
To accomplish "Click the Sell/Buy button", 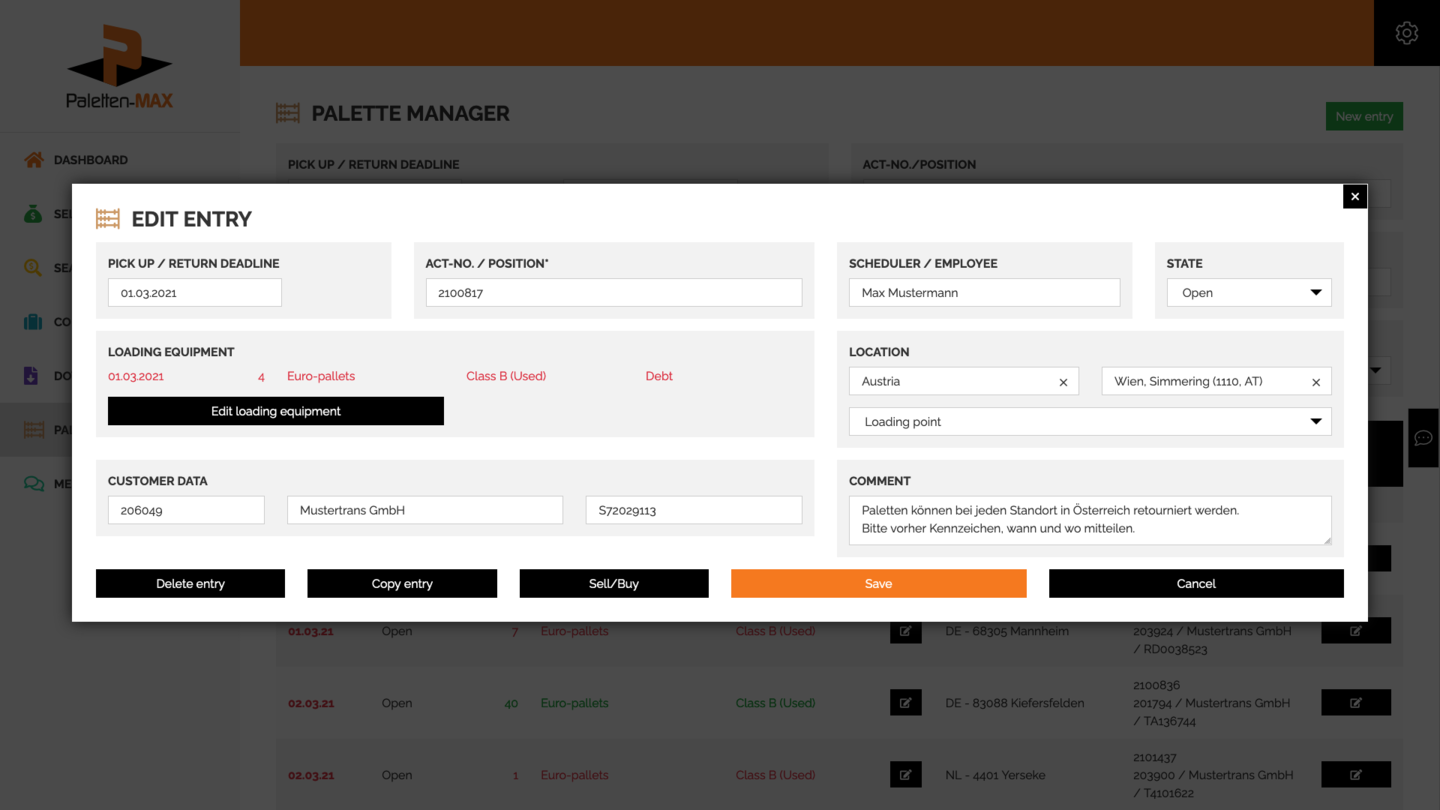I will tap(614, 584).
